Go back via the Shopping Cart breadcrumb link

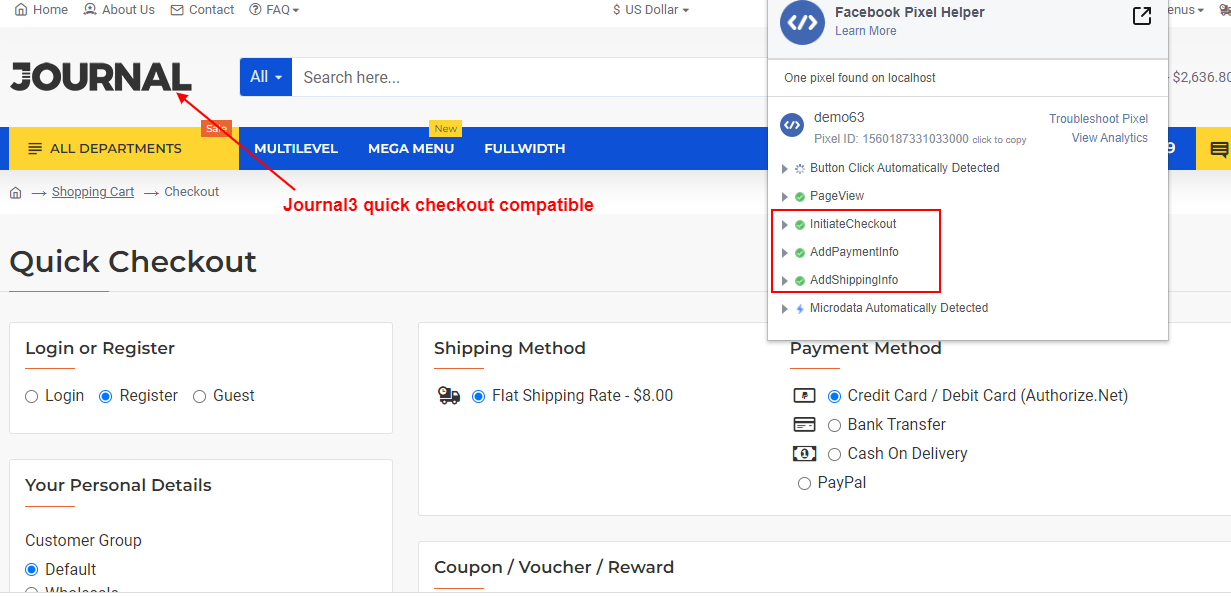pyautogui.click(x=92, y=191)
